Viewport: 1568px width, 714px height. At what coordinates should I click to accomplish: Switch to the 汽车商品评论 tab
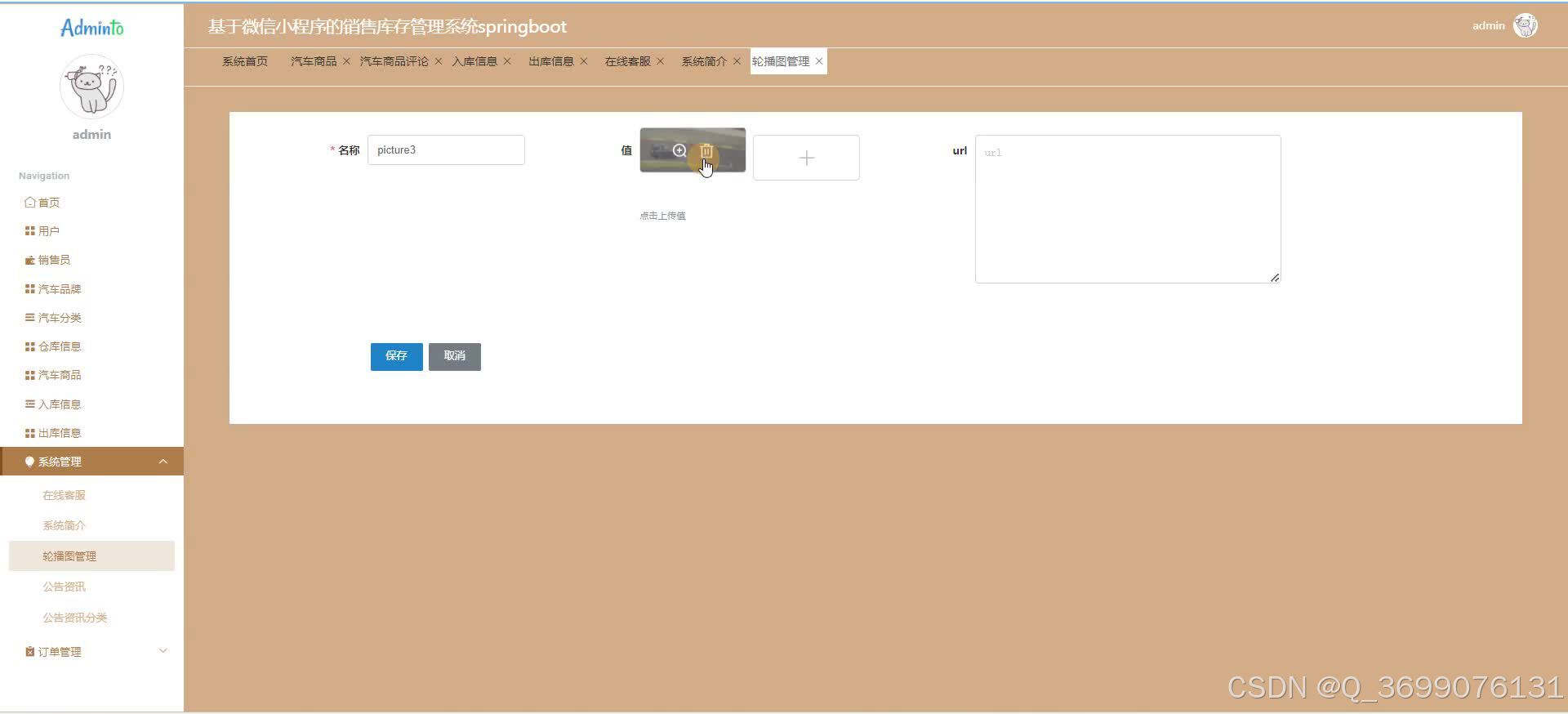click(394, 61)
